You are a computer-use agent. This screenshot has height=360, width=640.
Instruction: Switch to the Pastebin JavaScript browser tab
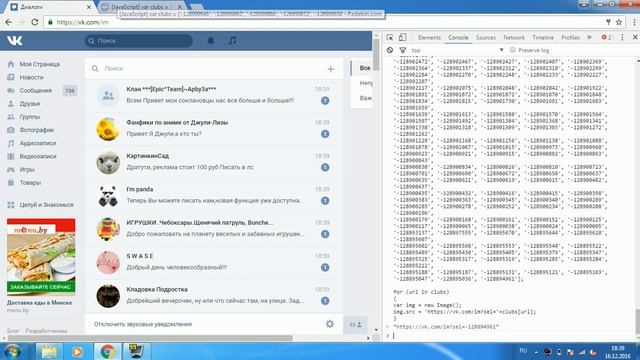[140, 7]
